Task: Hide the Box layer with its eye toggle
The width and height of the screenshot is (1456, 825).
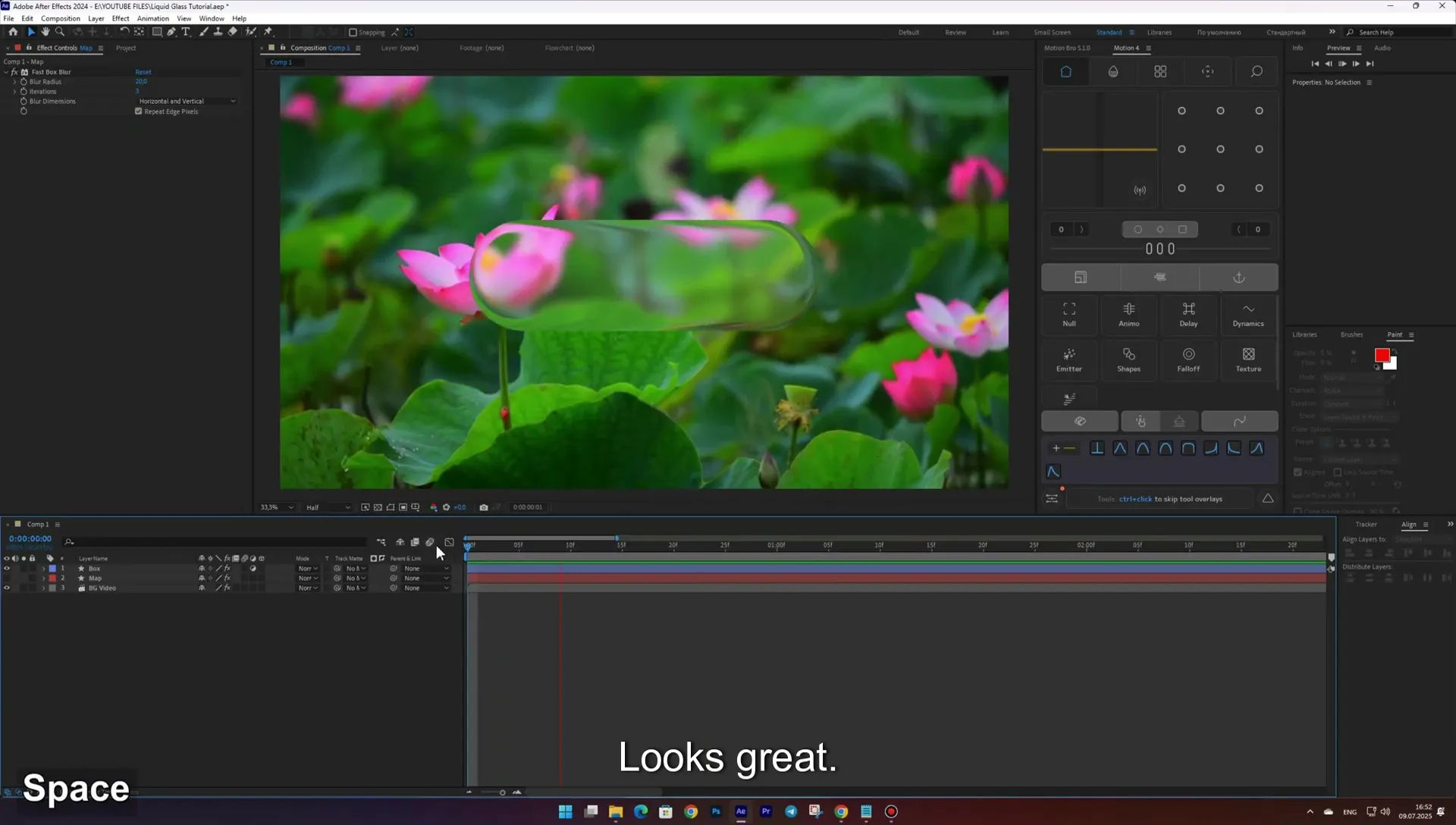Action: (x=7, y=569)
